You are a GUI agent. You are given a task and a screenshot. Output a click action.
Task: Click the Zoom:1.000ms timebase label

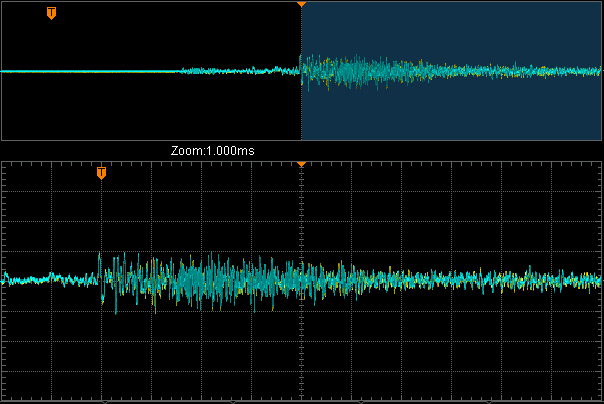pyautogui.click(x=213, y=151)
